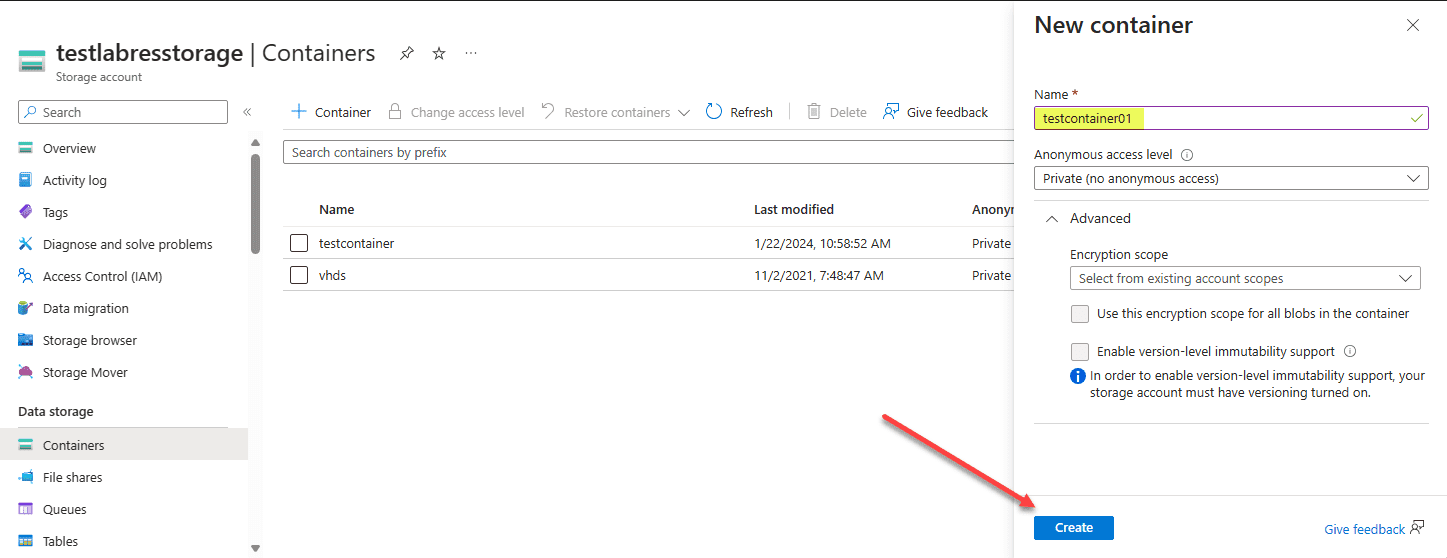1447x558 pixels.
Task: Click the sidebar scrollbar up arrow
Action: click(255, 142)
